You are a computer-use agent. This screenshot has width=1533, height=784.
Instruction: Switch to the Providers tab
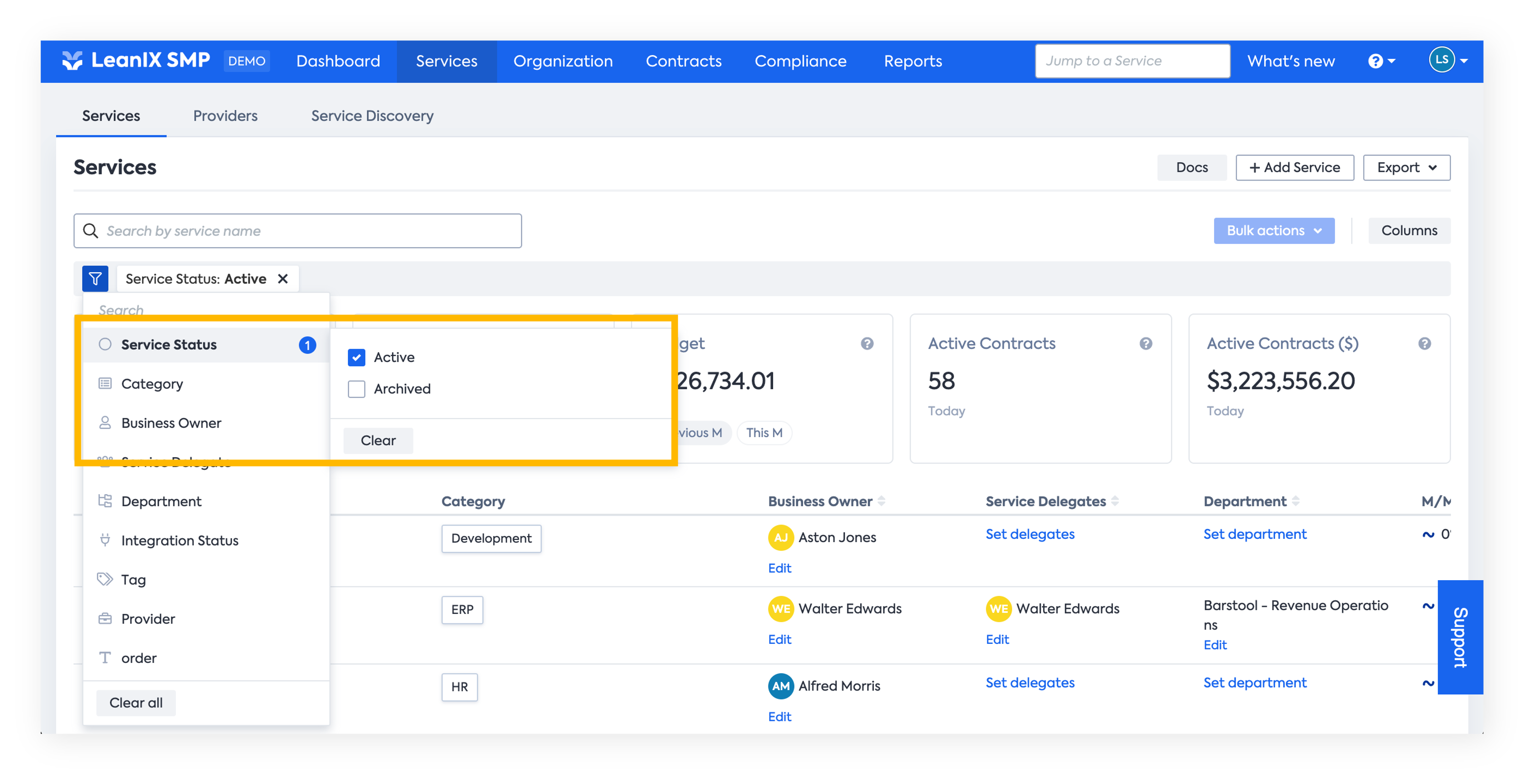click(x=225, y=115)
